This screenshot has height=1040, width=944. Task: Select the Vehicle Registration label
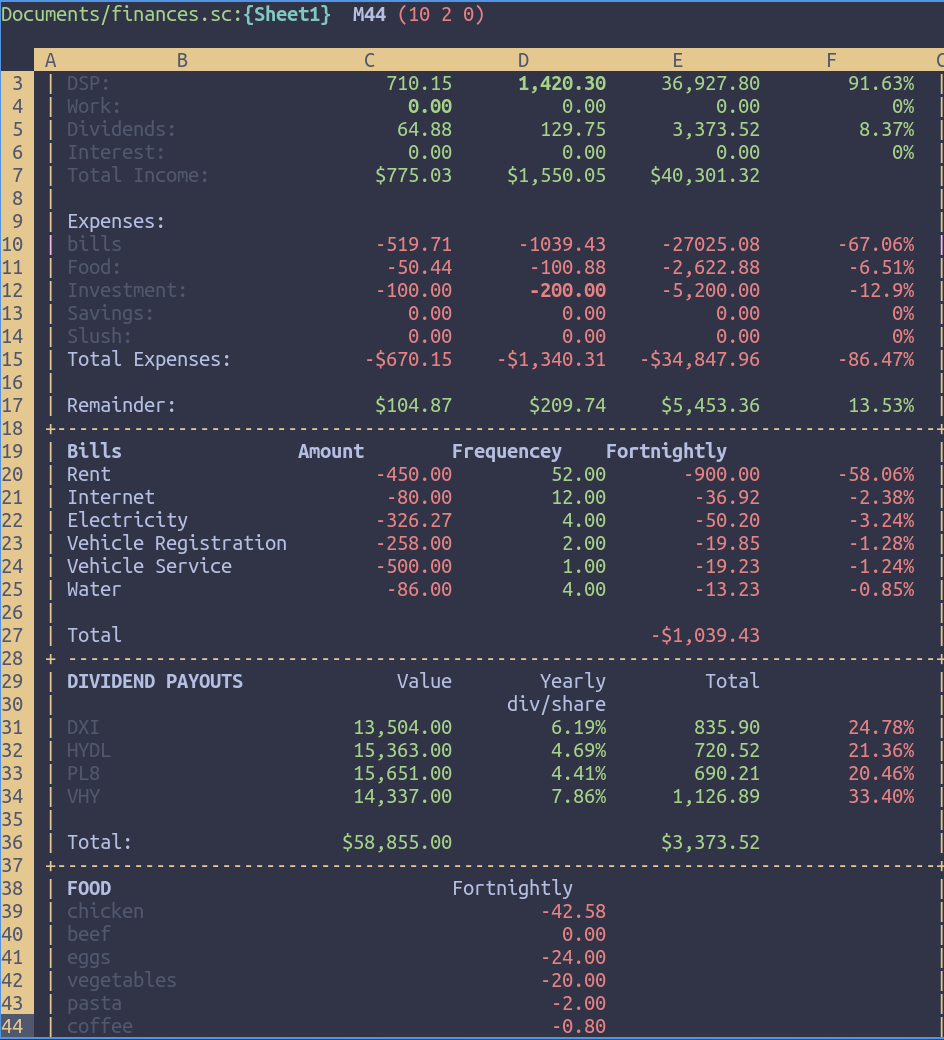(176, 543)
